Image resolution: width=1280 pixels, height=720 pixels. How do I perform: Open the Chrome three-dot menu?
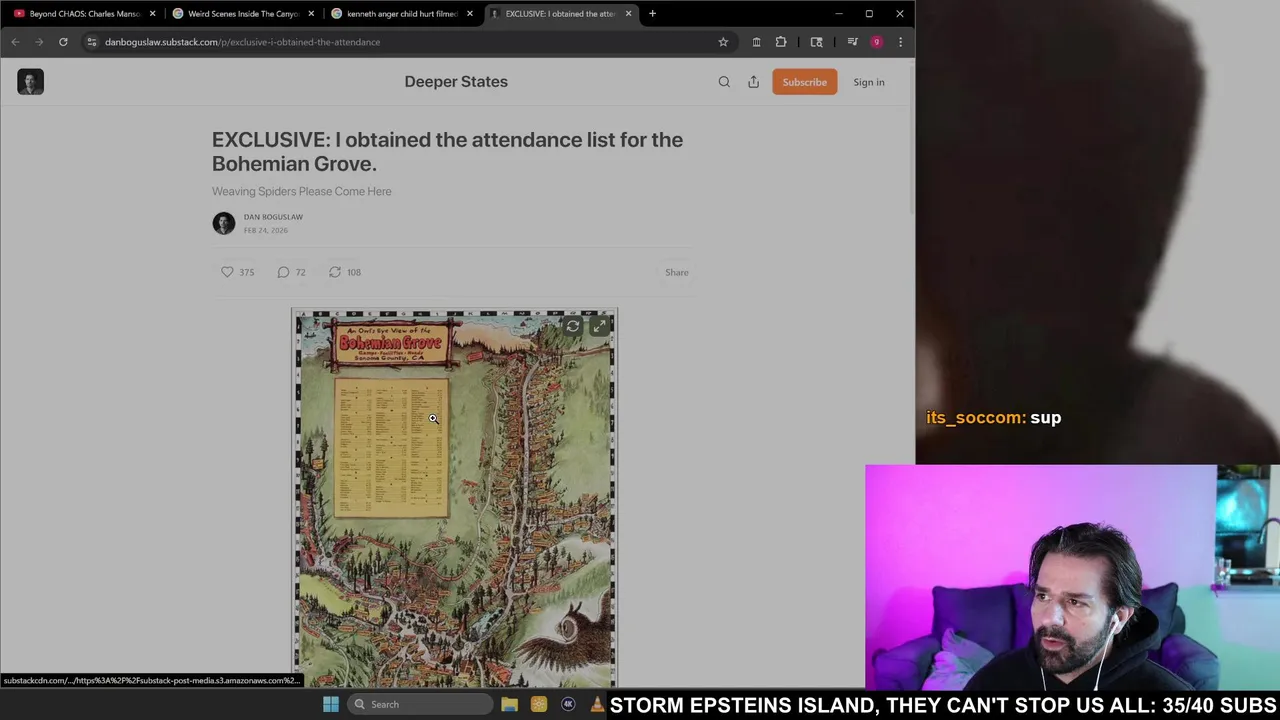click(x=900, y=42)
